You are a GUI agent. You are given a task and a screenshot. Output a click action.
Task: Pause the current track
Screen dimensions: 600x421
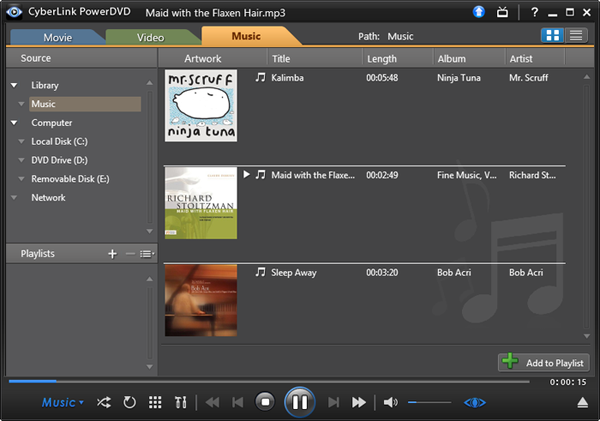(x=300, y=402)
